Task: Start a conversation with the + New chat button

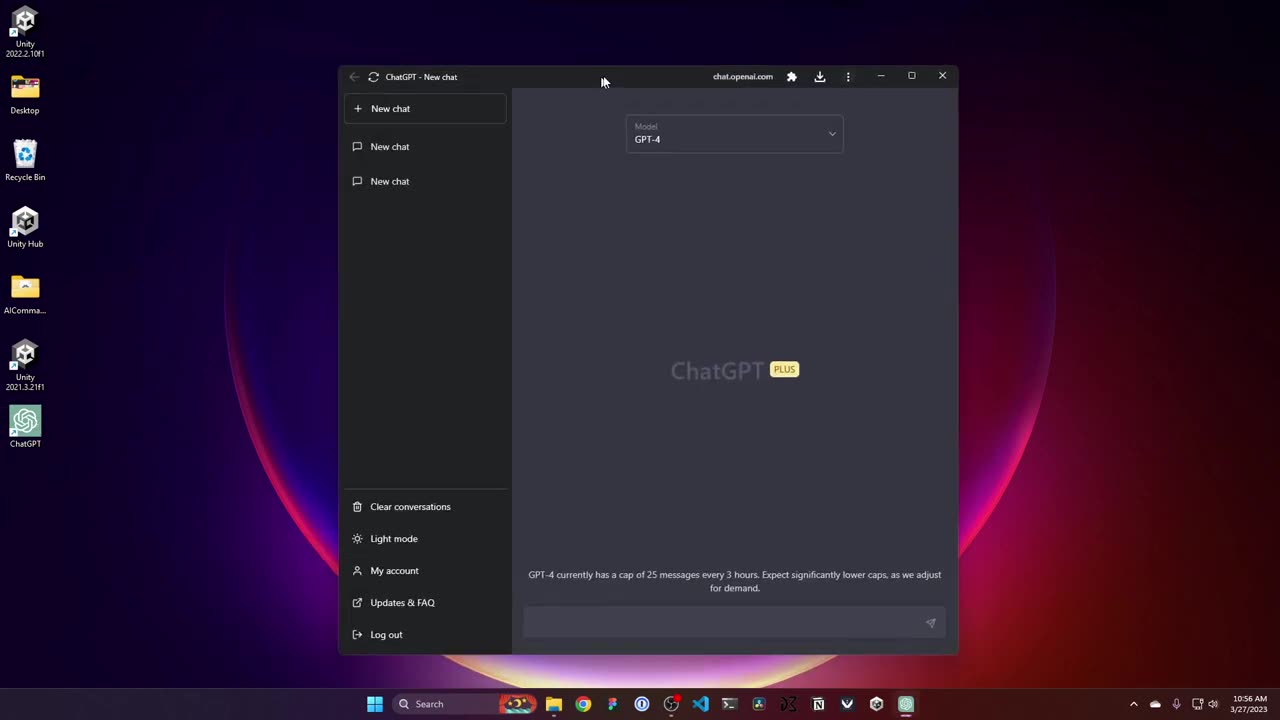Action: pos(425,108)
